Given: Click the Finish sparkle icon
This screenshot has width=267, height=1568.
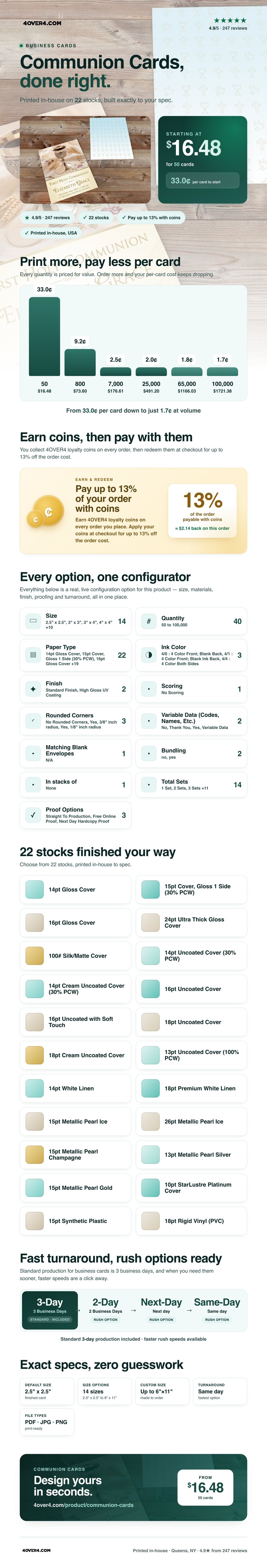Looking at the screenshot, I should tap(33, 689).
